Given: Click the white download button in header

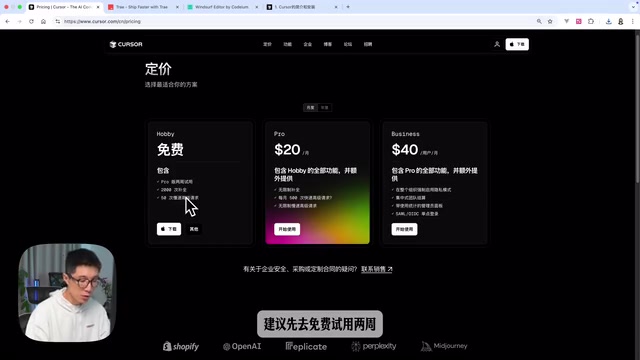Looking at the screenshot, I should pos(517,44).
